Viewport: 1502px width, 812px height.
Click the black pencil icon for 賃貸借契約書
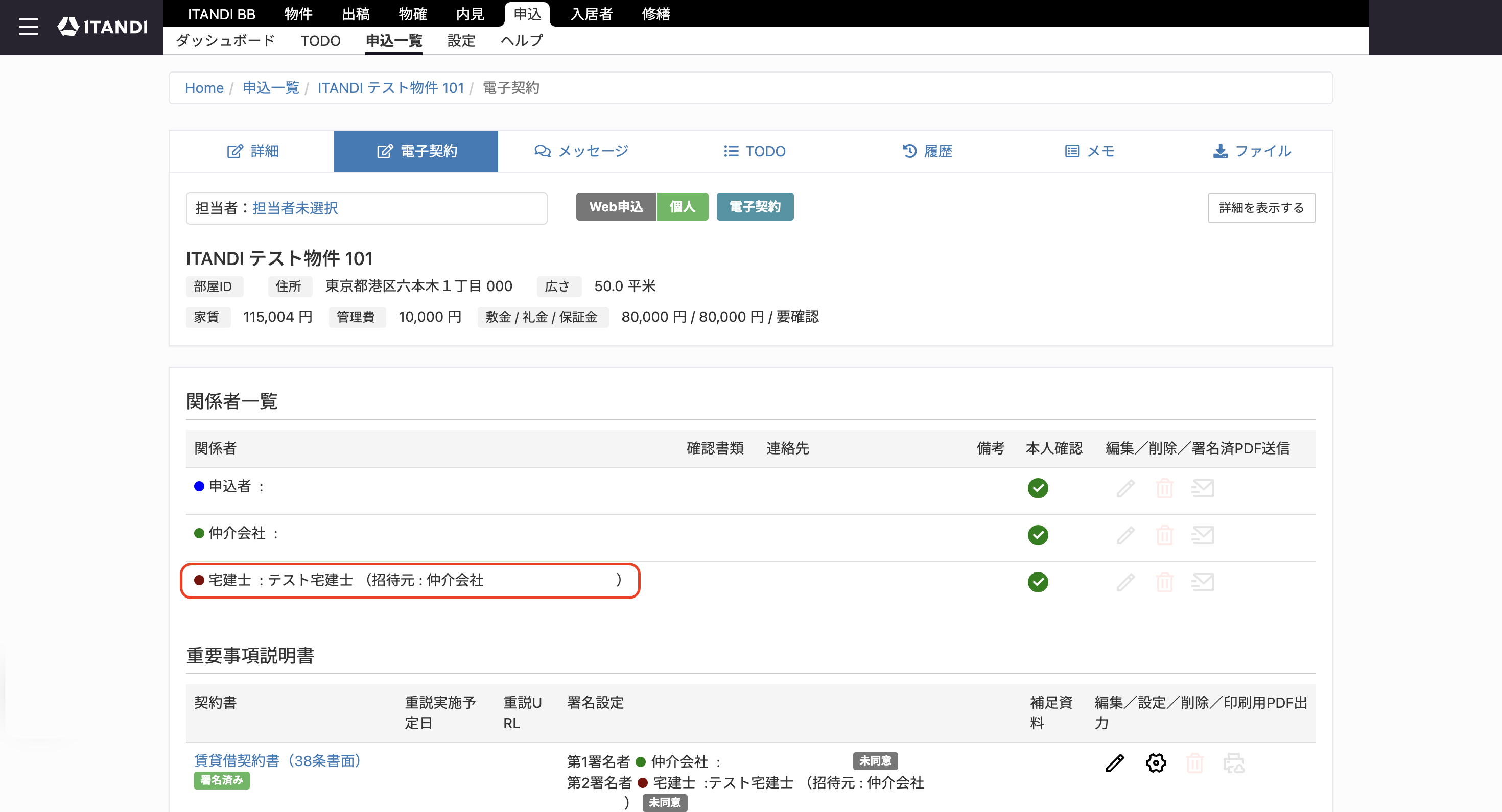coord(1115,762)
